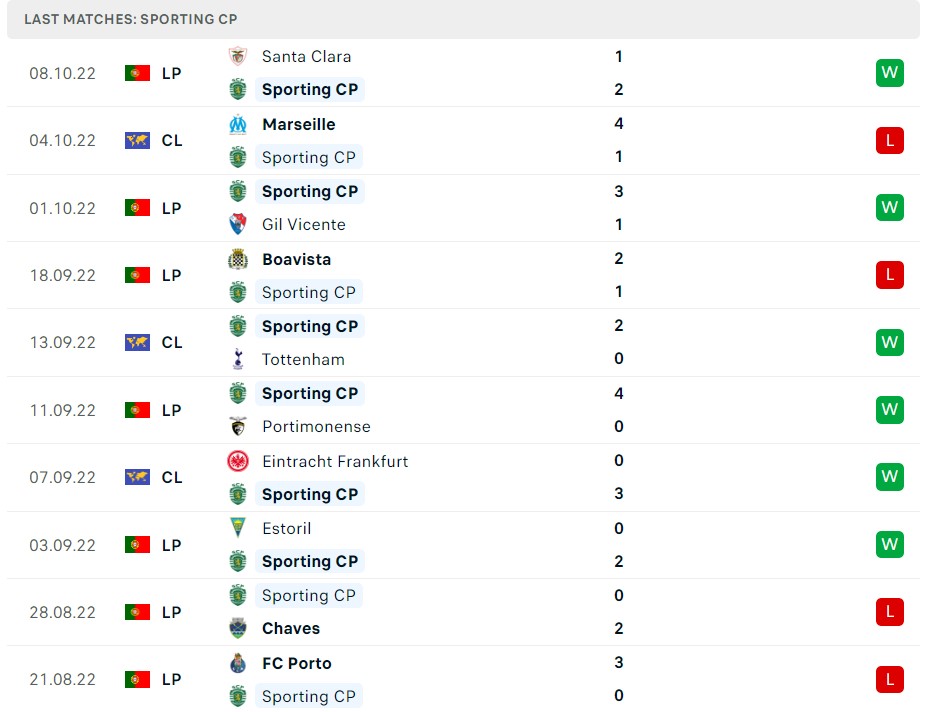Open the 28.08.22 Chaves match row
932x712 pixels.
tap(463, 612)
